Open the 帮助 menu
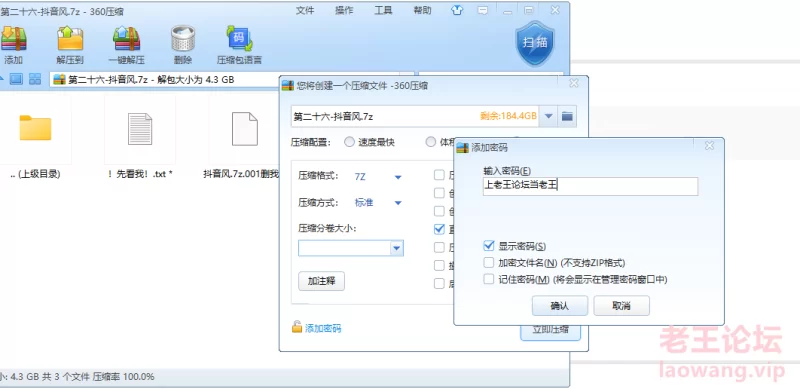800x389 pixels. tap(422, 10)
